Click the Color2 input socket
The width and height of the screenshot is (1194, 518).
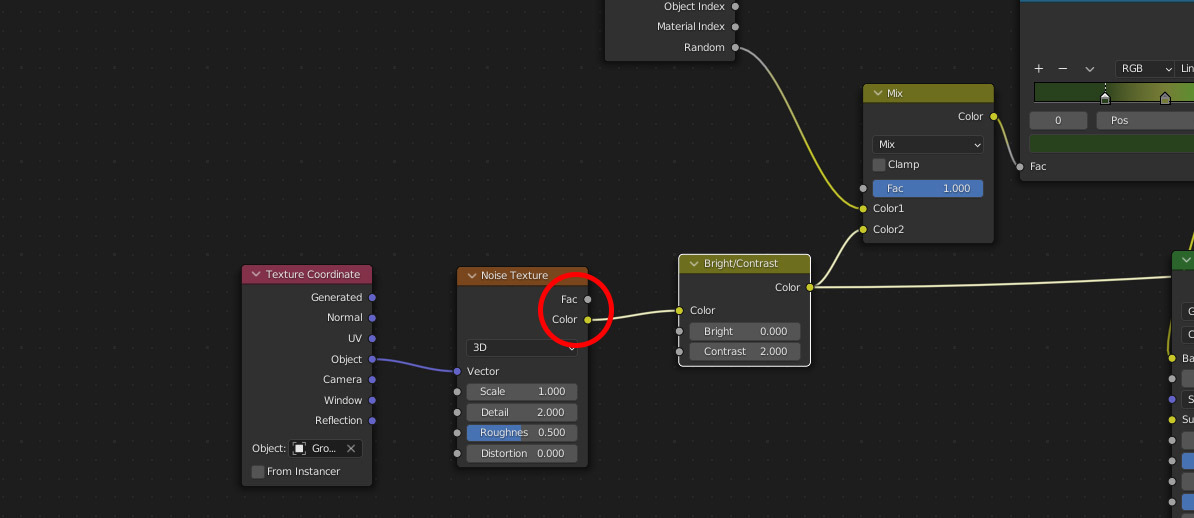click(863, 229)
